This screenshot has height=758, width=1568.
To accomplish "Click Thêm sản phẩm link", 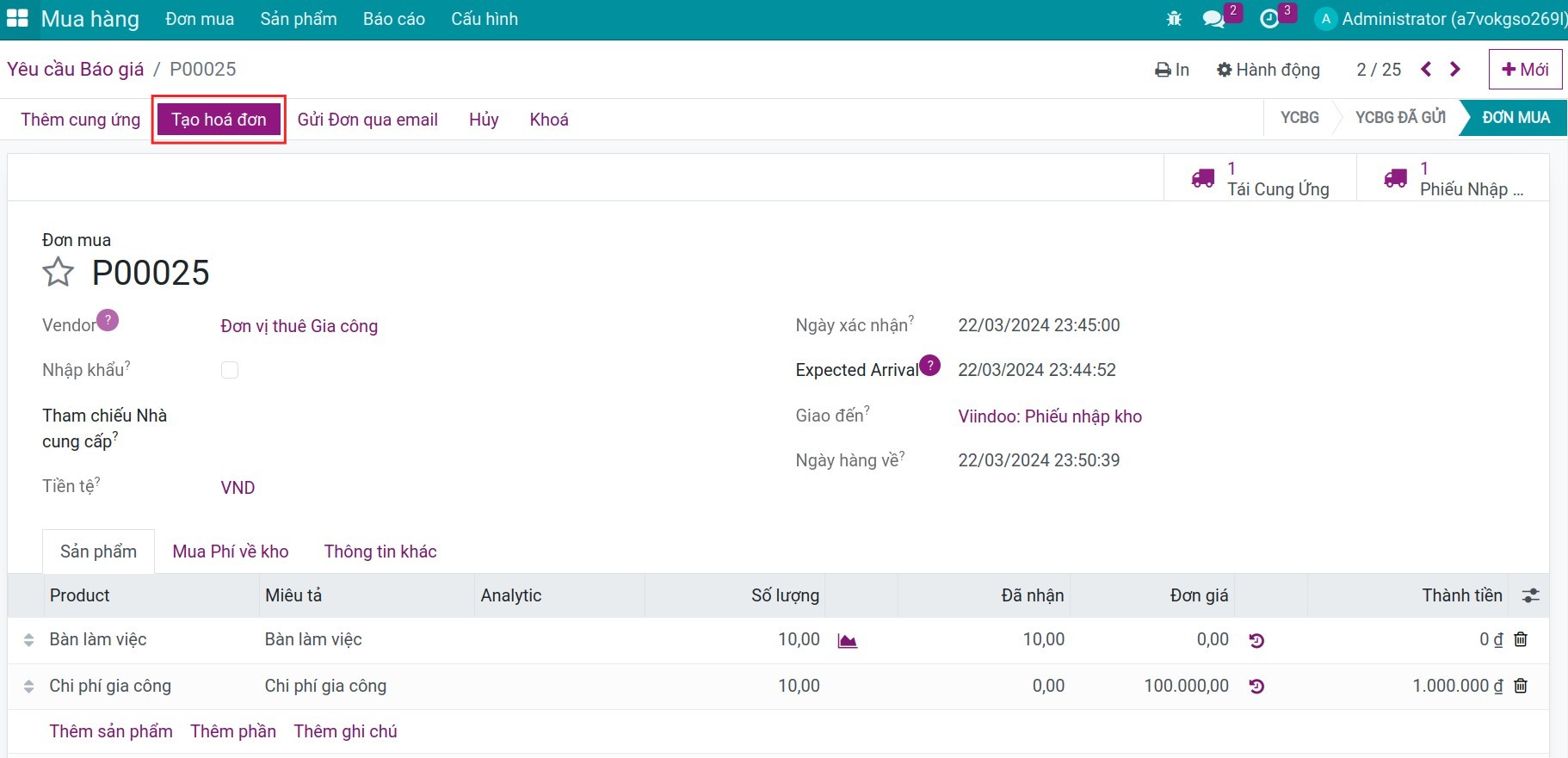I will (111, 731).
